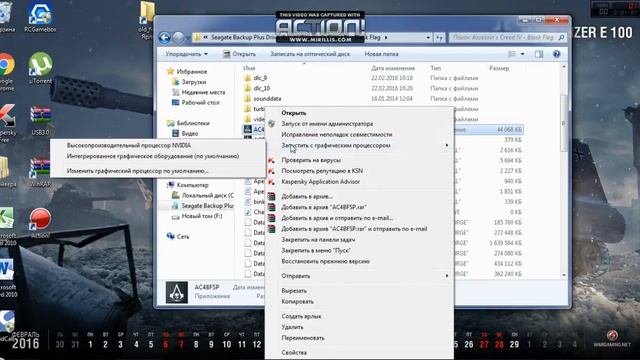640x360 pixels.
Task: Click the Explorer forward arrow button
Action: click(x=178, y=38)
